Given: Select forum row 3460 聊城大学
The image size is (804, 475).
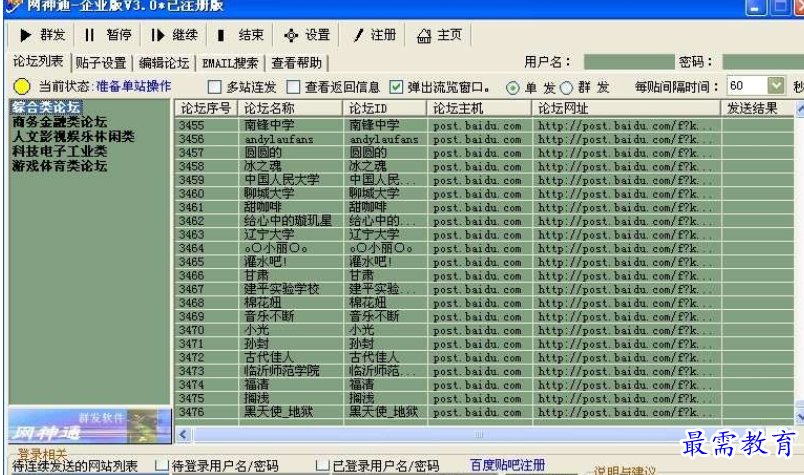Looking at the screenshot, I should tap(484, 193).
